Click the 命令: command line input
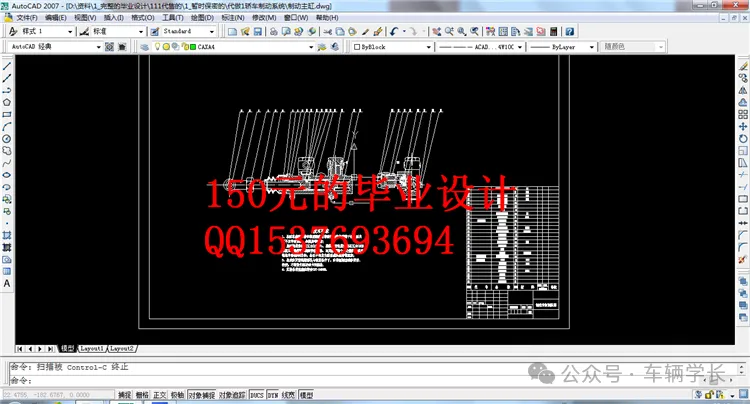The height and width of the screenshot is (404, 750). tap(373, 381)
